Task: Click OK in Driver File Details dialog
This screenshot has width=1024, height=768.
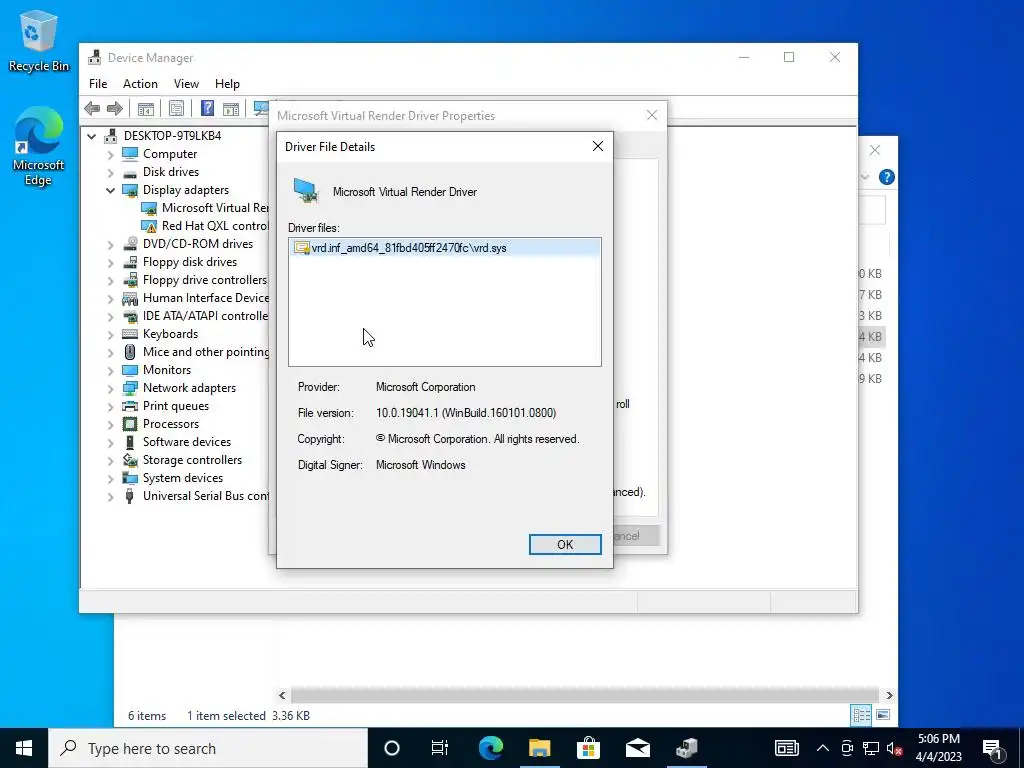Action: [565, 545]
